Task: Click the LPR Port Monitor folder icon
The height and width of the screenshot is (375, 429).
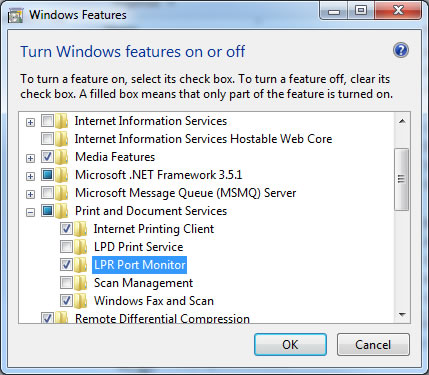Action: pos(81,265)
